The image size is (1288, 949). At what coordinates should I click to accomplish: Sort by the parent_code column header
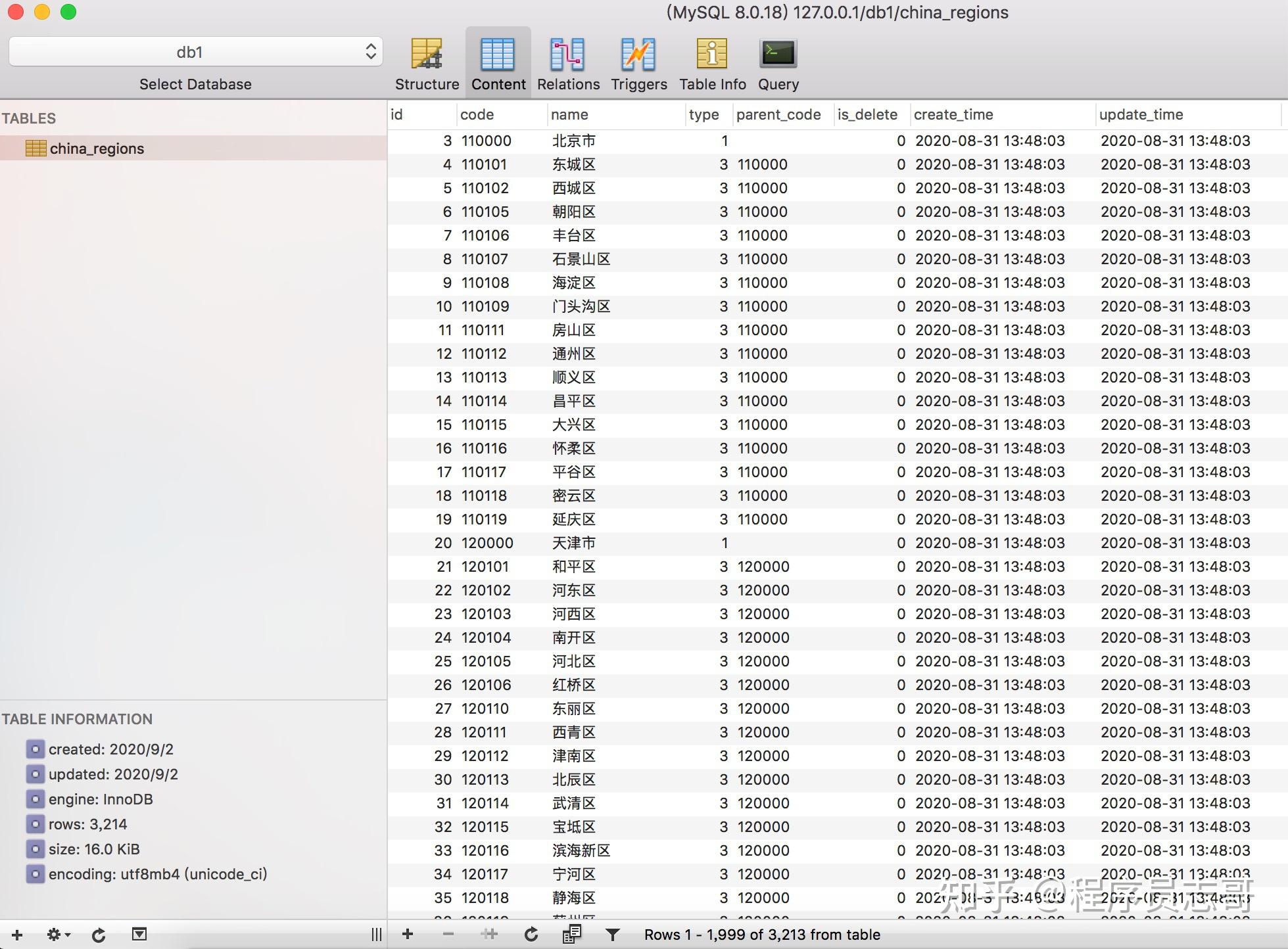(783, 114)
